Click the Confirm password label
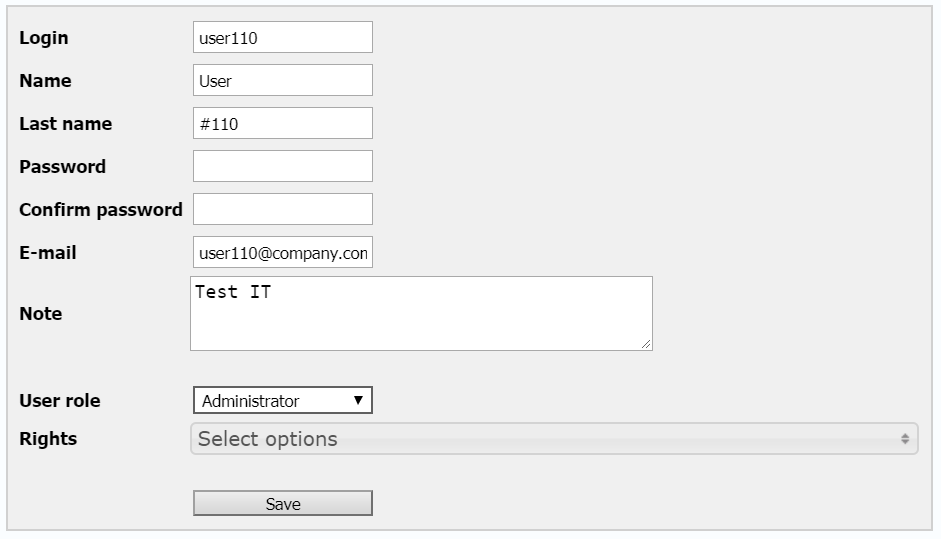The image size is (941, 539). [100, 210]
